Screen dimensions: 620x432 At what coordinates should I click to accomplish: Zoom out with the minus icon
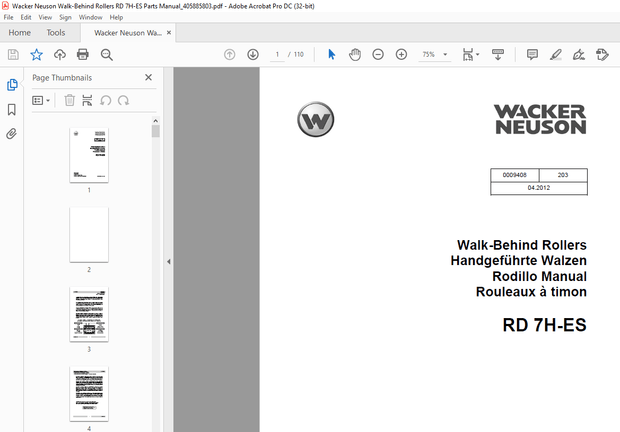point(378,55)
